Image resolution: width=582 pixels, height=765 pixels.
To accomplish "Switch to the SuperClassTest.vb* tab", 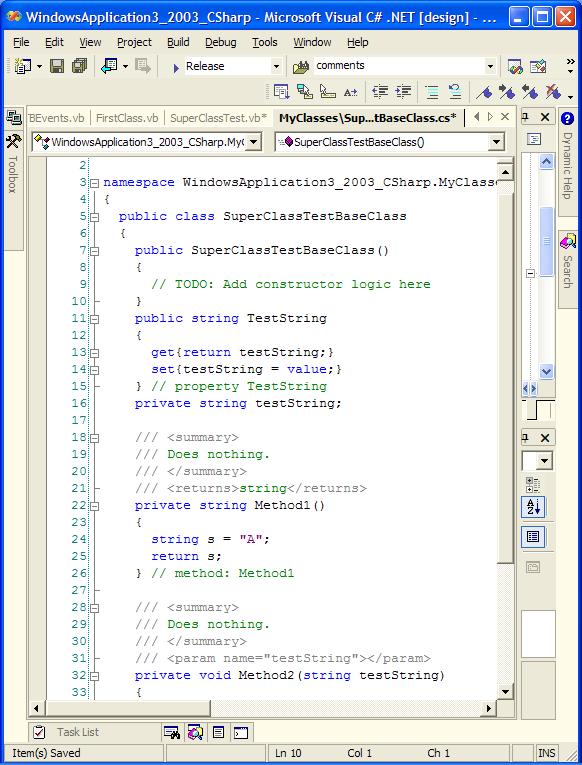I will pos(219,118).
